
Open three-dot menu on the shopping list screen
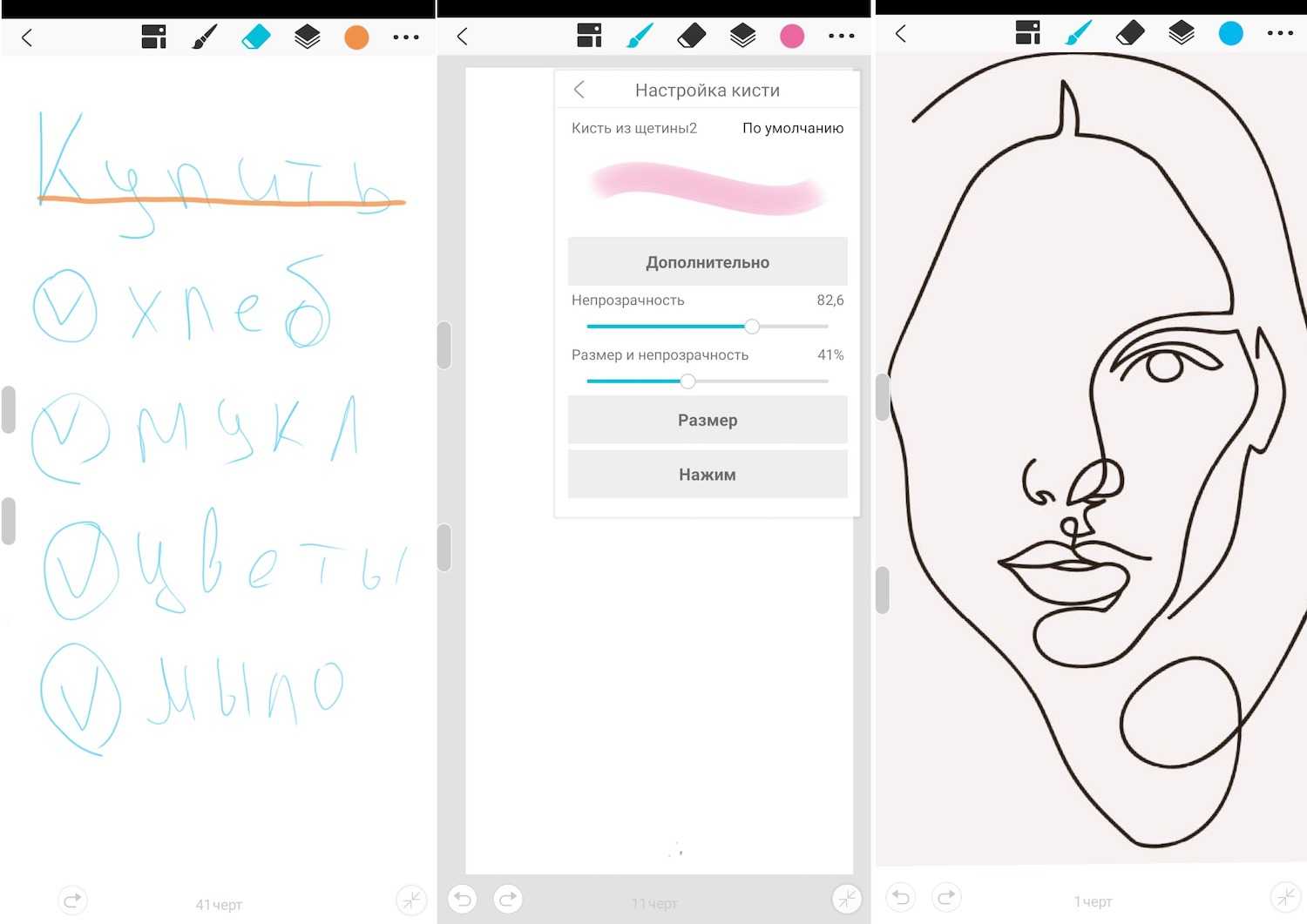(x=406, y=37)
